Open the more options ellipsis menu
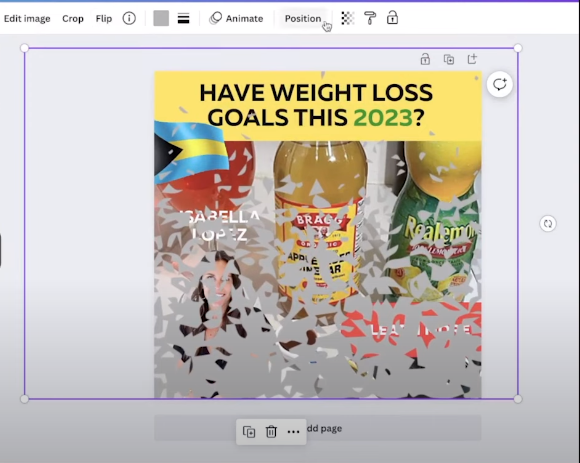Viewport: 580px width, 463px height. [293, 432]
